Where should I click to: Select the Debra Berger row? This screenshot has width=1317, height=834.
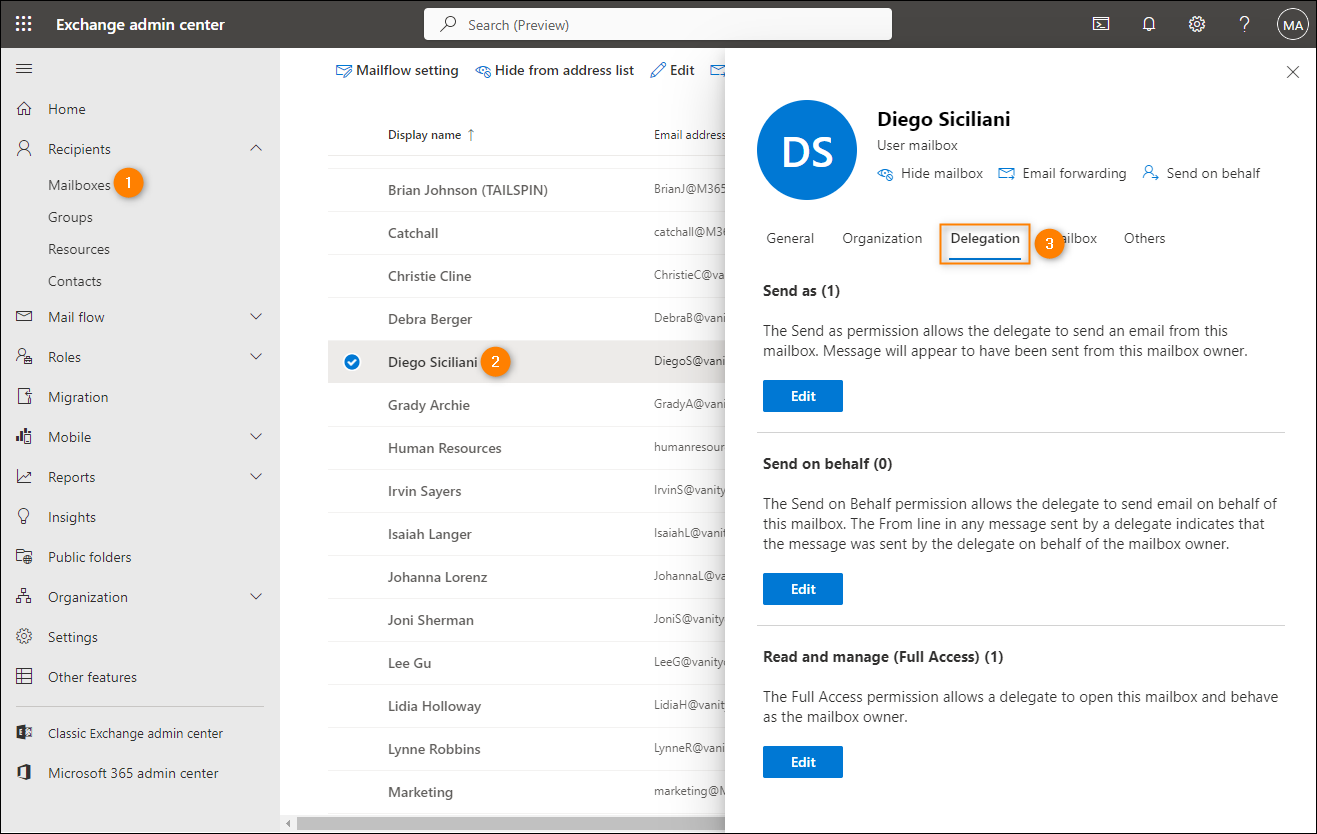(526, 319)
